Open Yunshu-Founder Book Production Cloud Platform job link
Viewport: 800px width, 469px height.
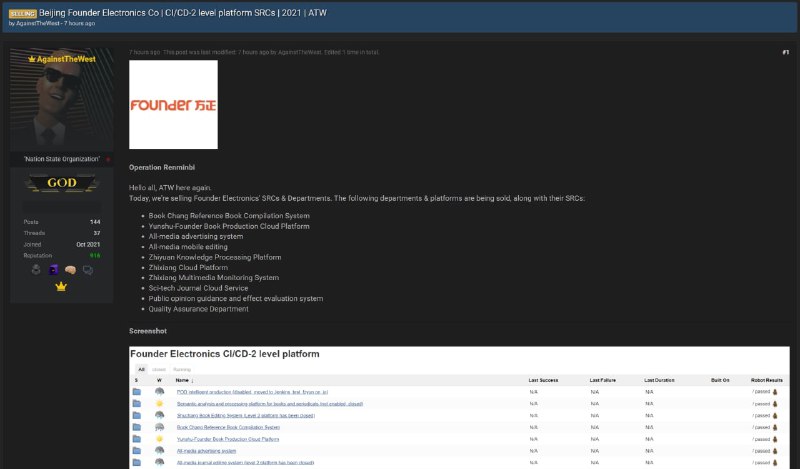coord(228,439)
